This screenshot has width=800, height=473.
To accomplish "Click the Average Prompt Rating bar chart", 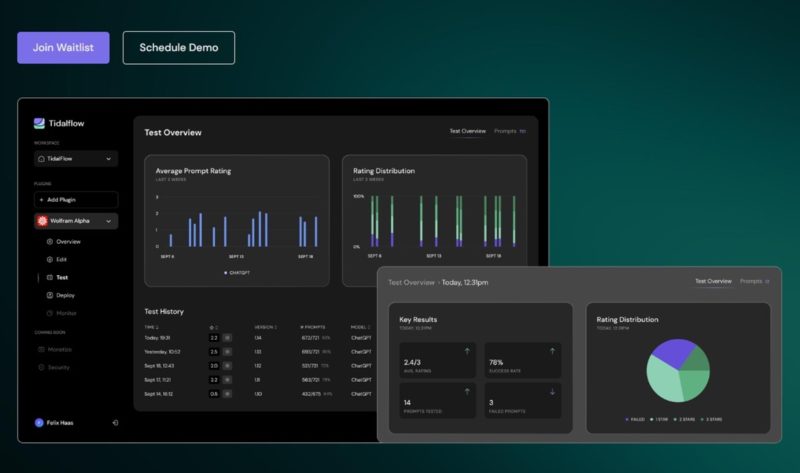I will 237,222.
